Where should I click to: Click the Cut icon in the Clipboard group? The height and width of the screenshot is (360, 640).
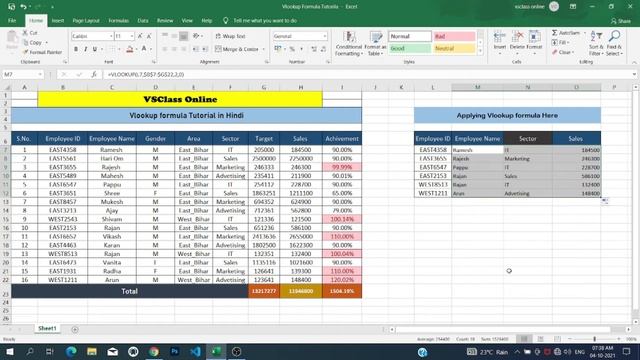[x=25, y=33]
